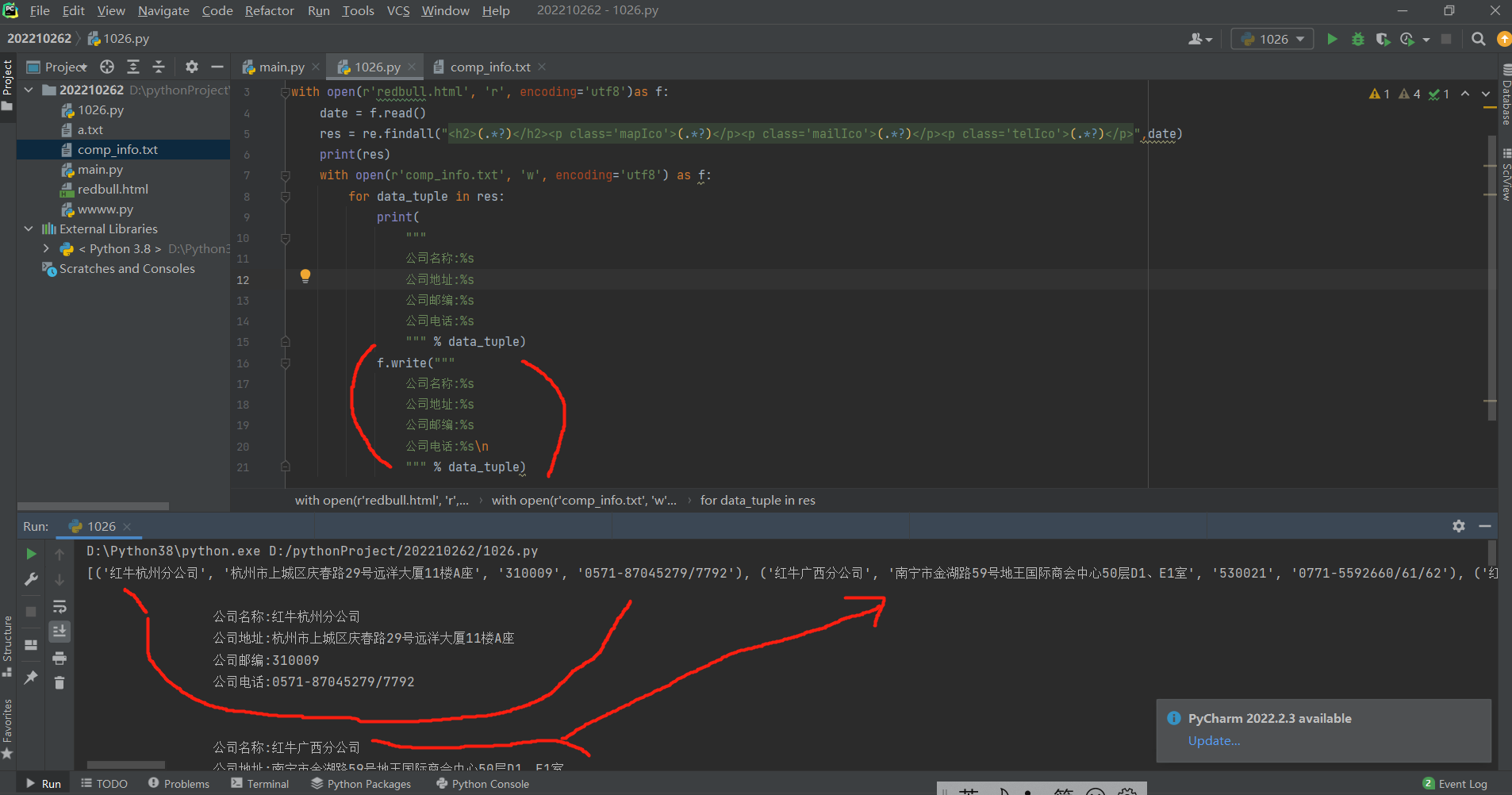The height and width of the screenshot is (795, 1512).
Task: Run with coverage shield icon
Action: [1383, 39]
